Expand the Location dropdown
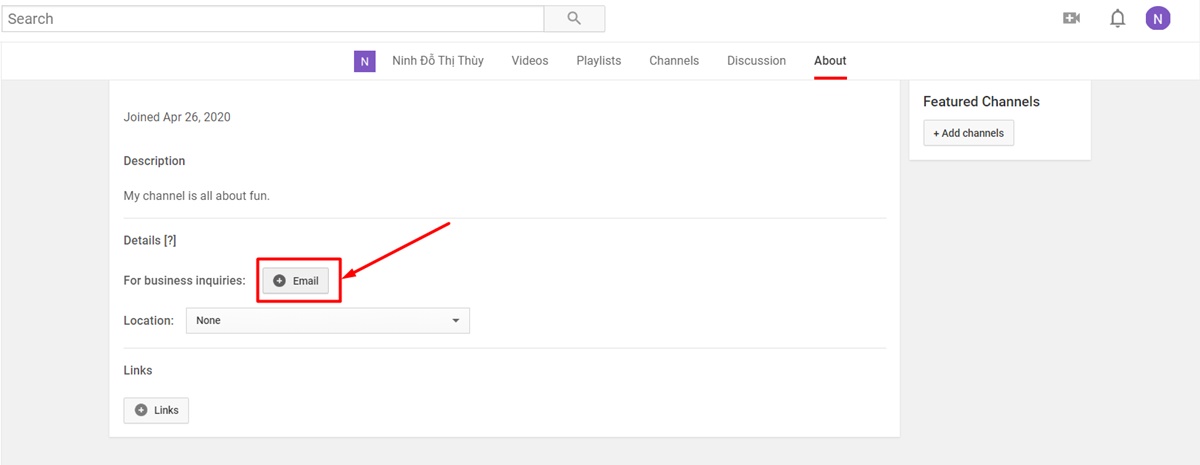This screenshot has width=1200, height=465. [x=328, y=320]
